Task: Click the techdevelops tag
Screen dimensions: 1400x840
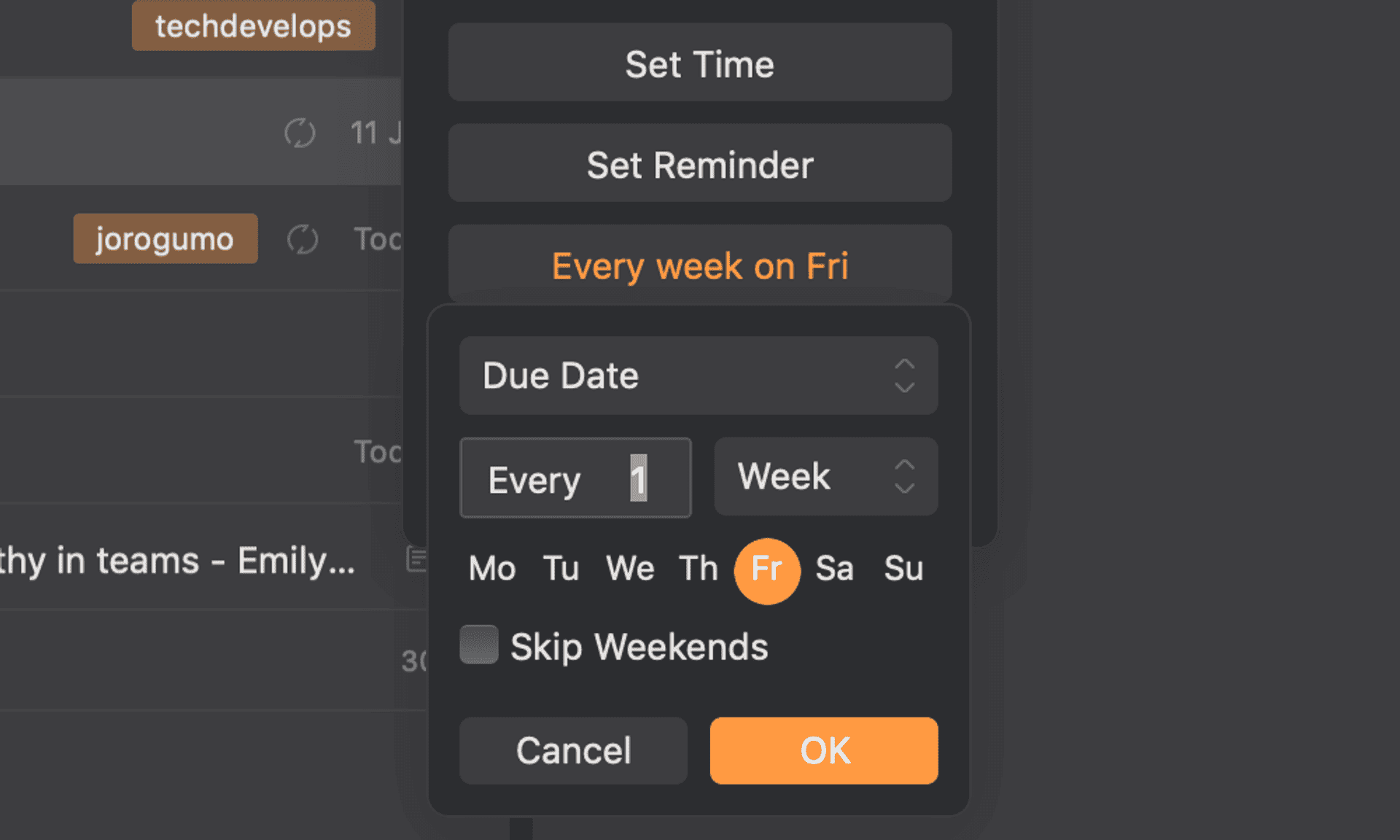Action: pyautogui.click(x=253, y=26)
